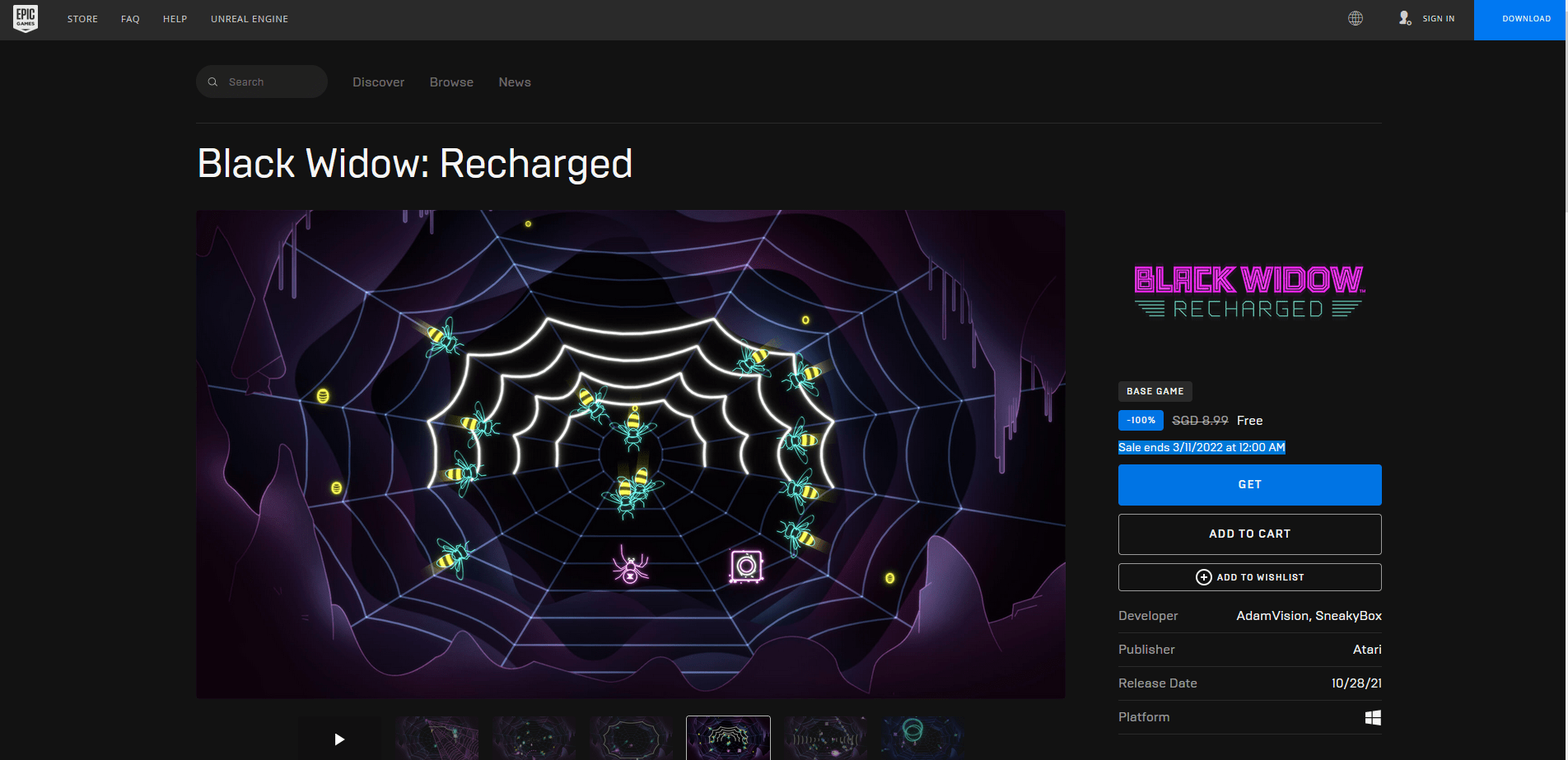Click the Black Widow: Recharged page title
Screen dimensions: 1568x760
(x=415, y=164)
